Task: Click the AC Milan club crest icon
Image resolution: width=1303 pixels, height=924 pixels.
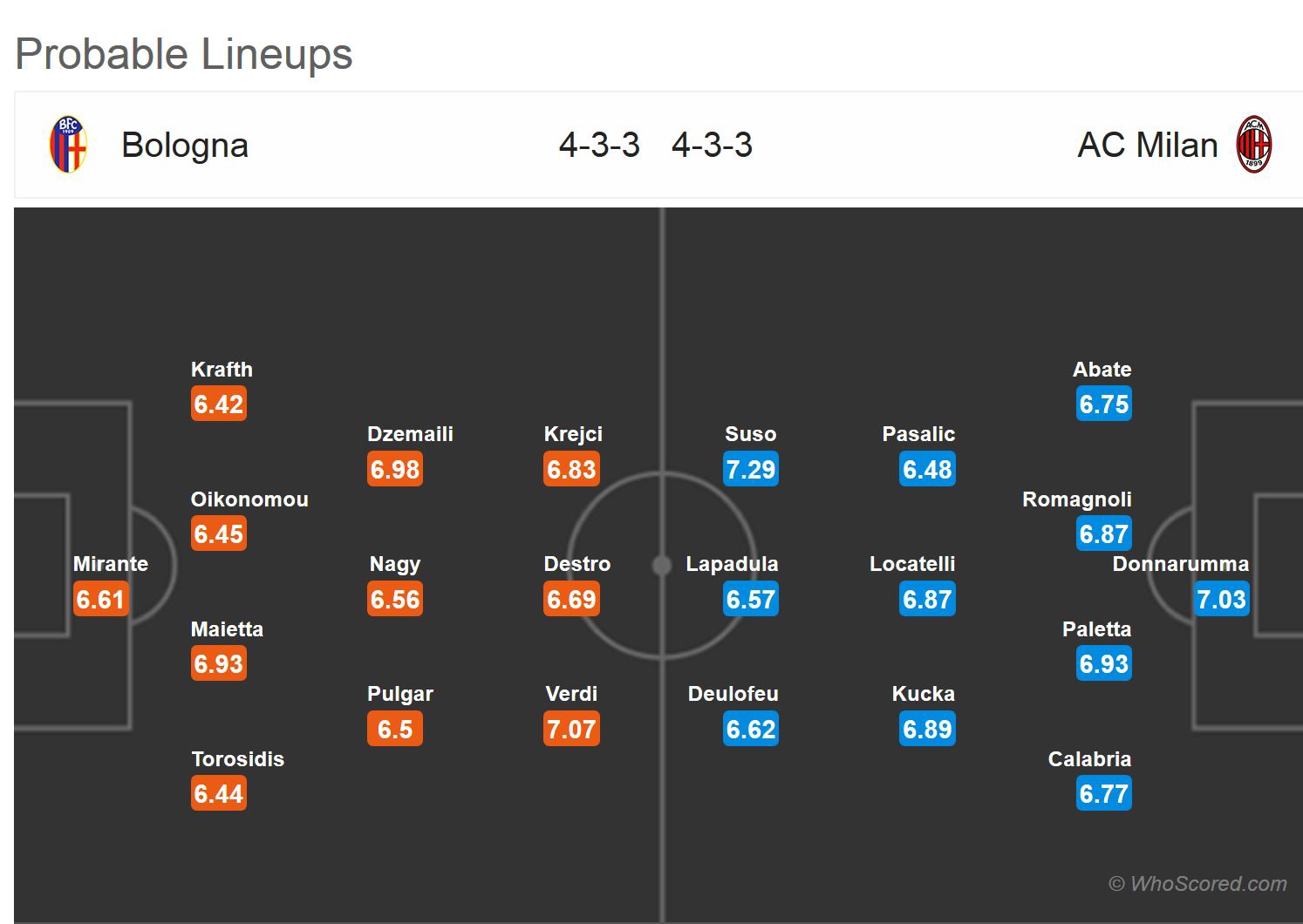Action: point(1253,145)
